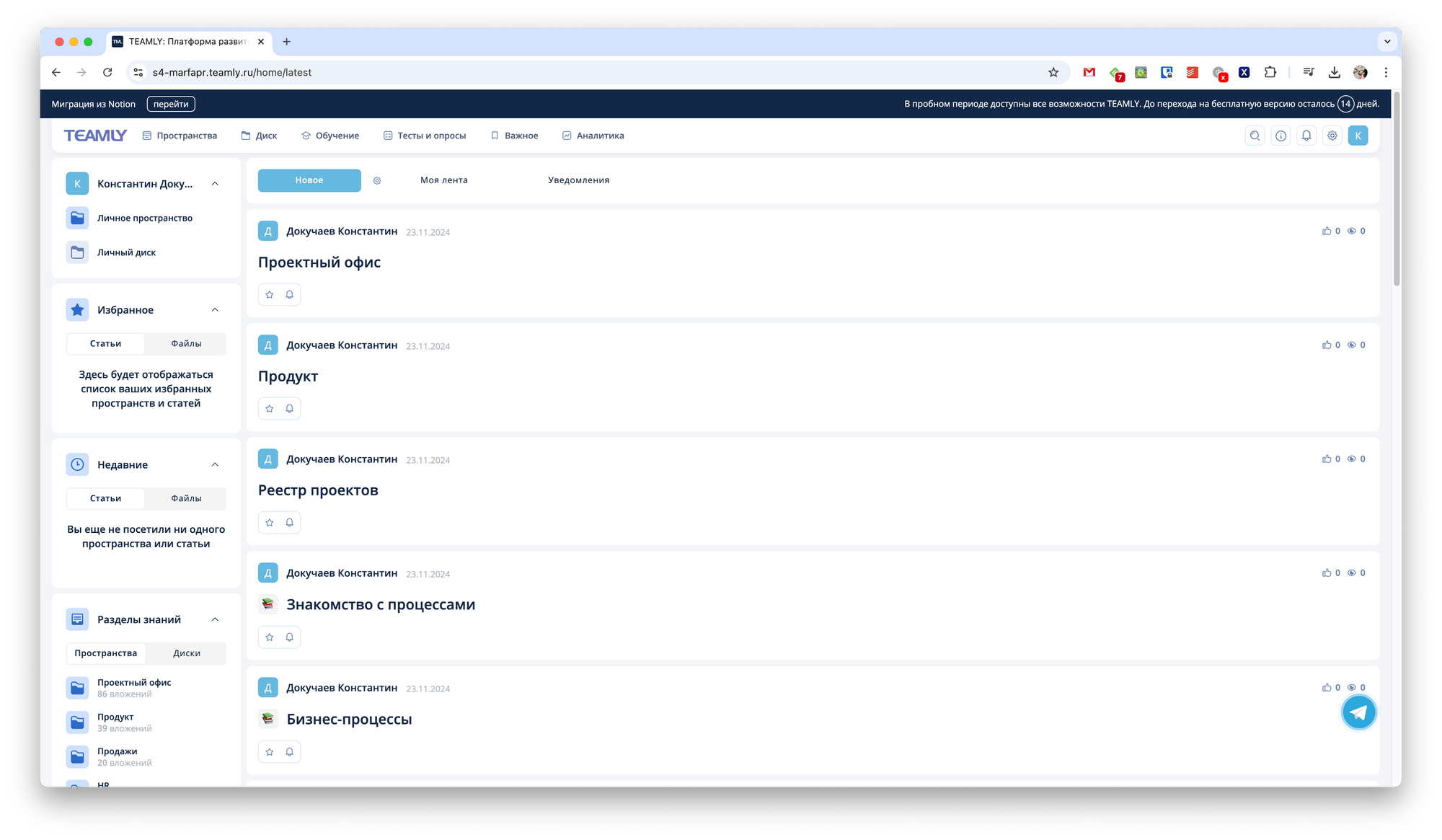1442x840 pixels.
Task: Click the page vertical scrollbar
Action: tap(1397, 189)
